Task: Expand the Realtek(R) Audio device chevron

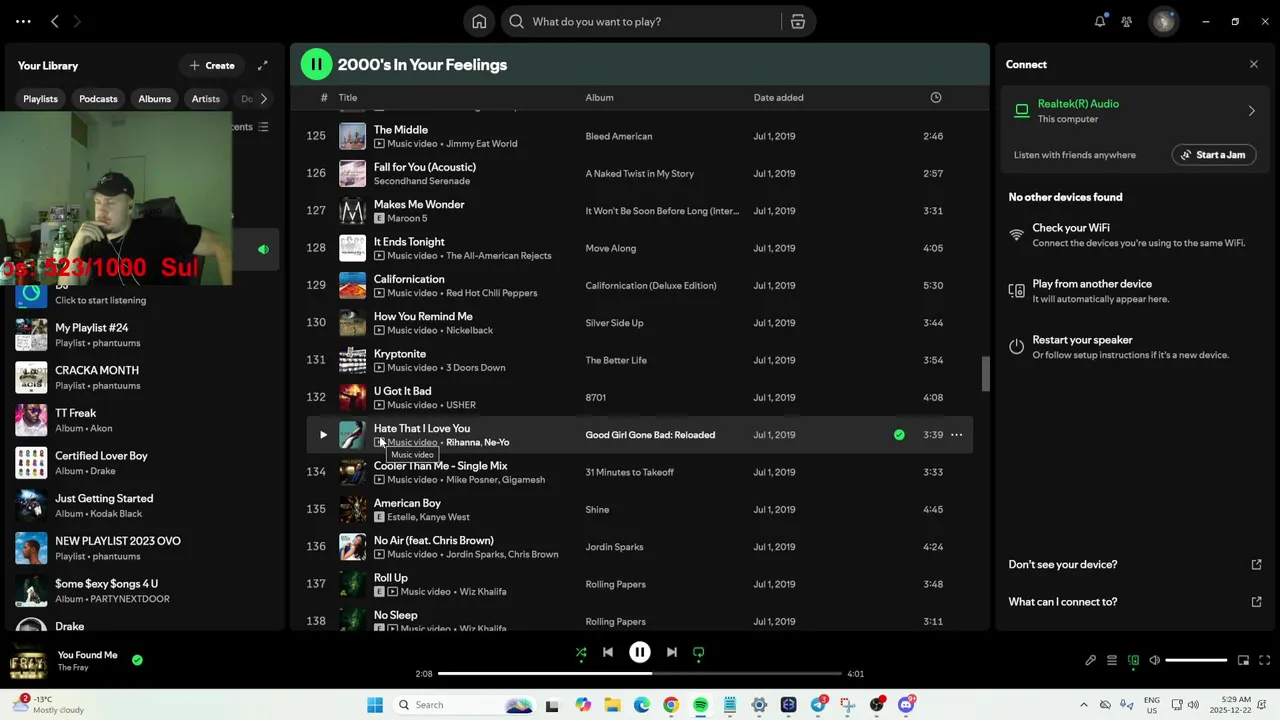Action: pyautogui.click(x=1251, y=111)
